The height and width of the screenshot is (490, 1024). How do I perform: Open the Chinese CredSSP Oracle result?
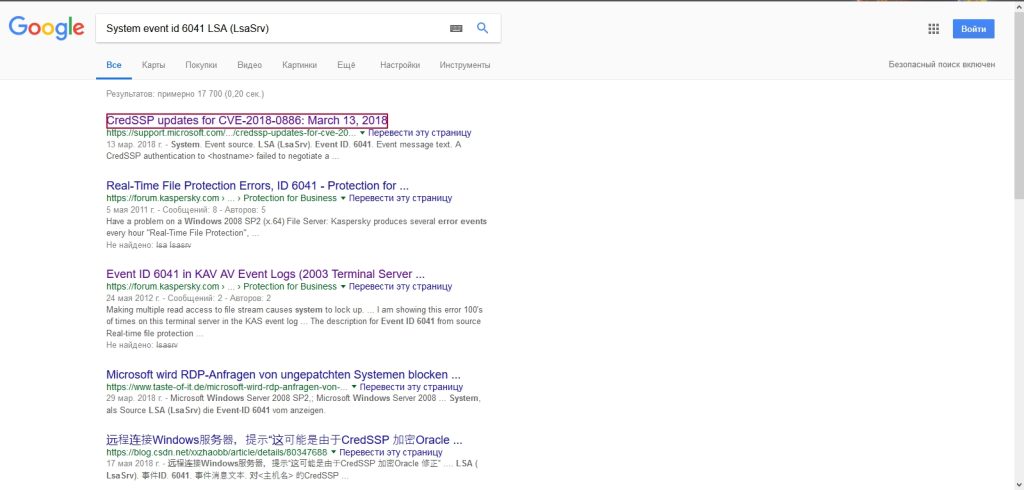coord(284,440)
